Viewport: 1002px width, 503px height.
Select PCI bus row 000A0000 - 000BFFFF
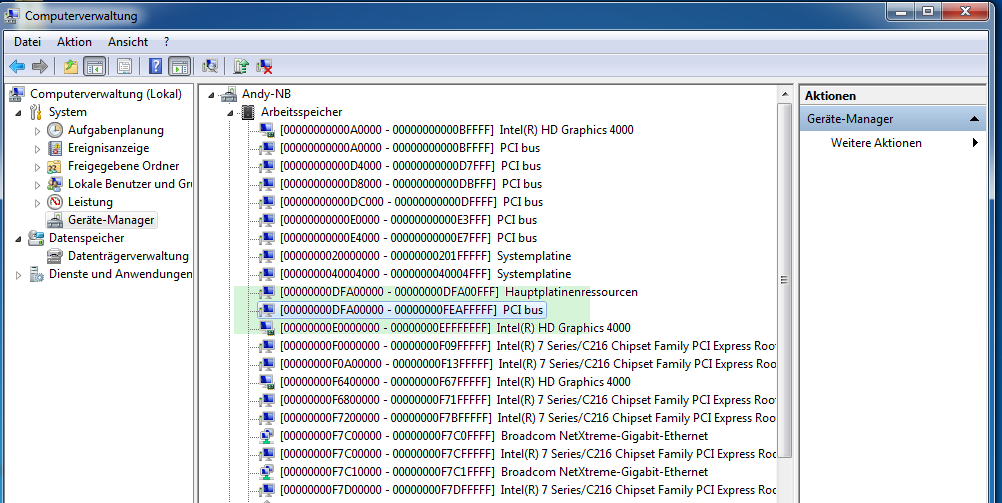coord(410,148)
